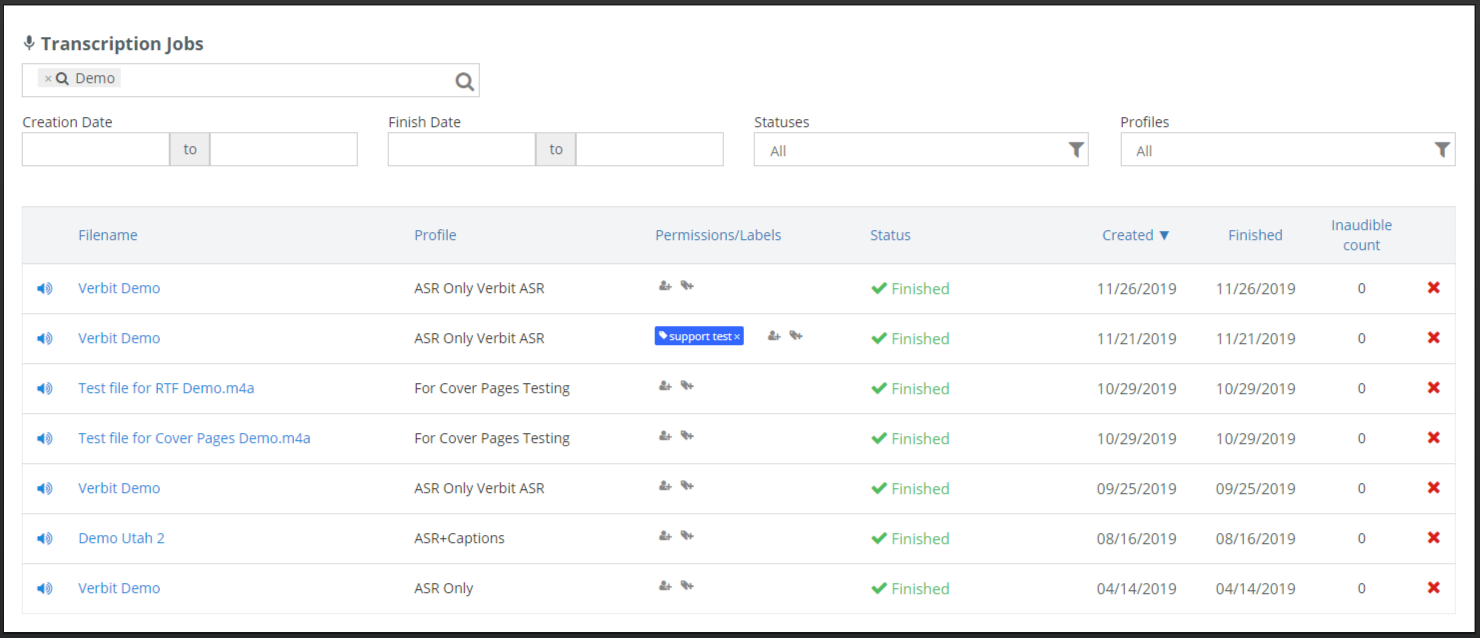1480x638 pixels.
Task: Add label tag to Demo Utah 2 row
Action: point(687,536)
